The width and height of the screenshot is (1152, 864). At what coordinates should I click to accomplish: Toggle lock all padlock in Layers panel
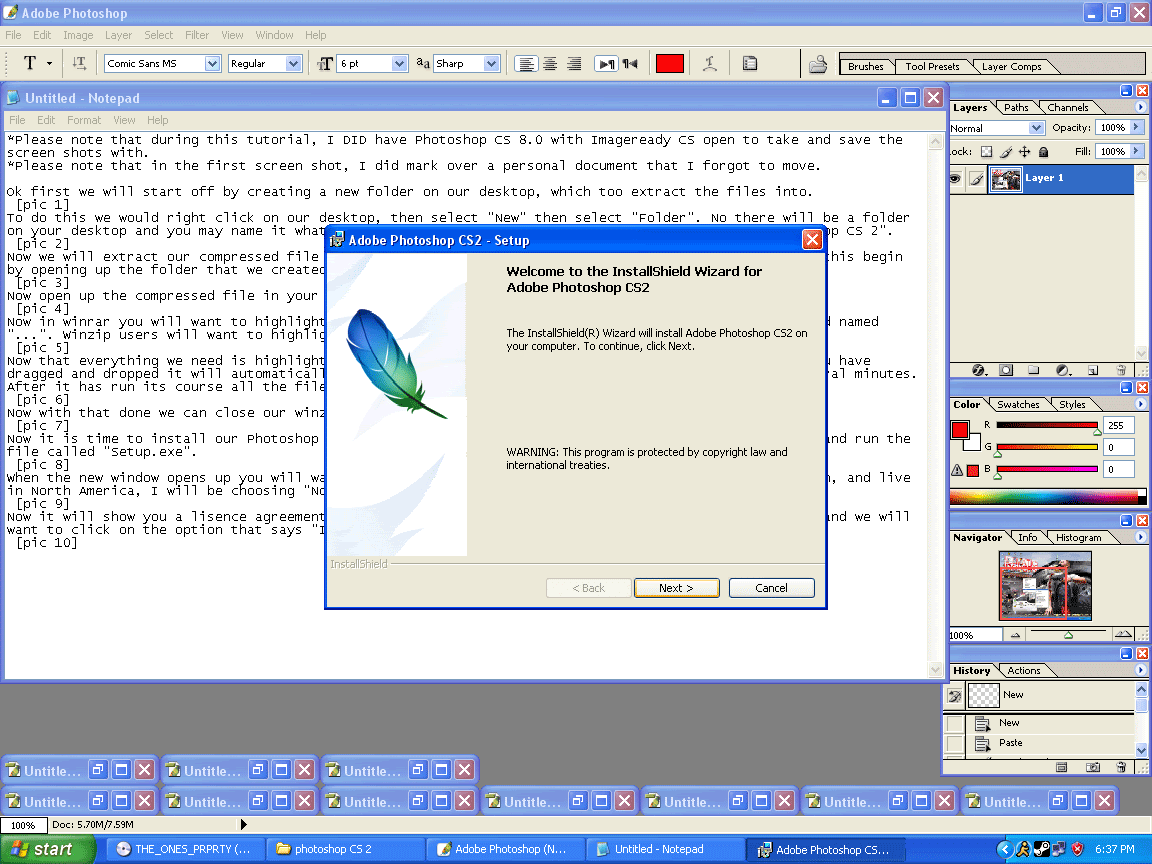[x=1043, y=152]
